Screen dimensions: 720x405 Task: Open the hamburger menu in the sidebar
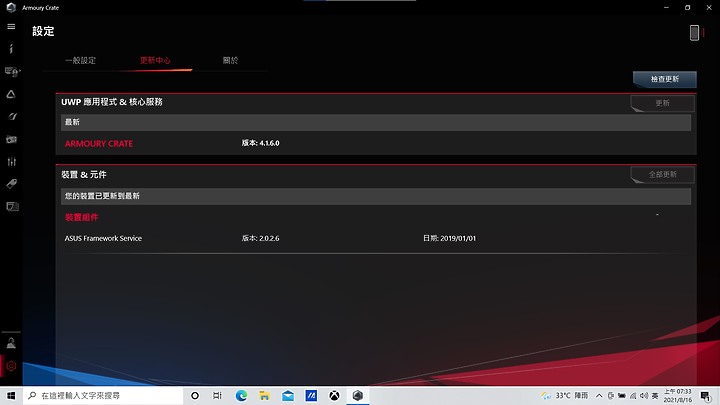[x=11, y=27]
